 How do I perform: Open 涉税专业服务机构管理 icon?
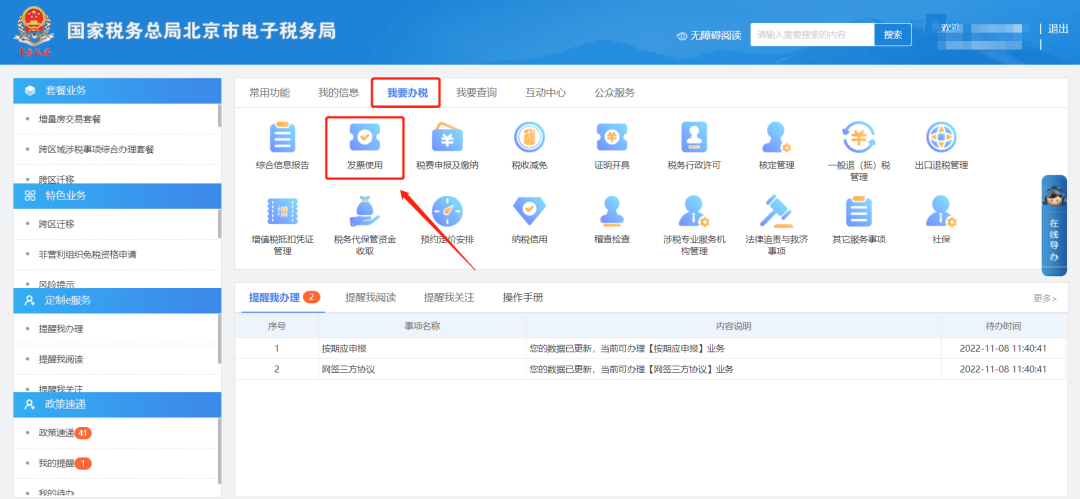click(x=694, y=212)
